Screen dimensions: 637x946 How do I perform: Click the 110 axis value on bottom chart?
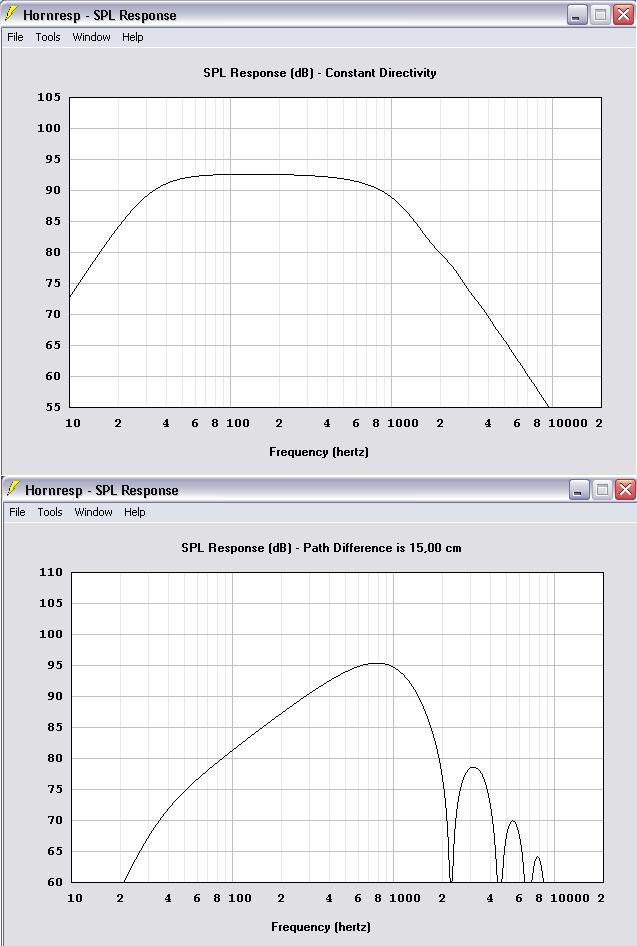tap(51, 572)
